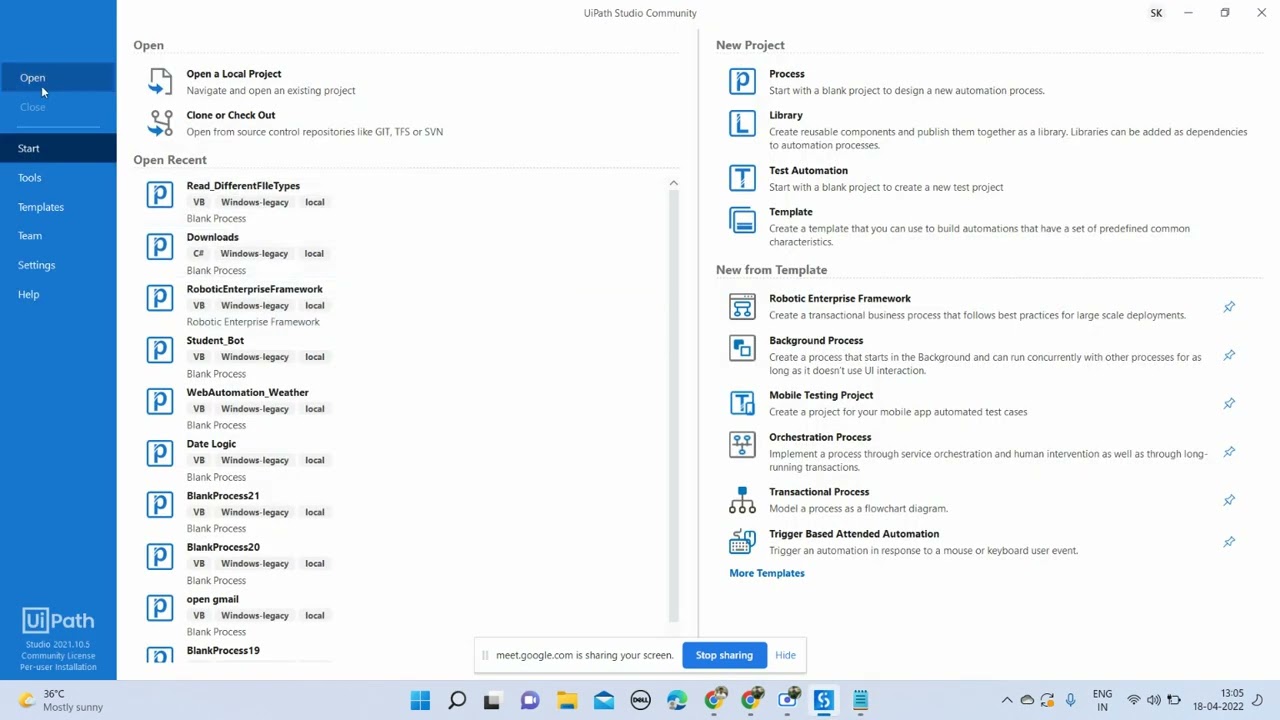
Task: Click the new Process project icon
Action: click(x=742, y=81)
